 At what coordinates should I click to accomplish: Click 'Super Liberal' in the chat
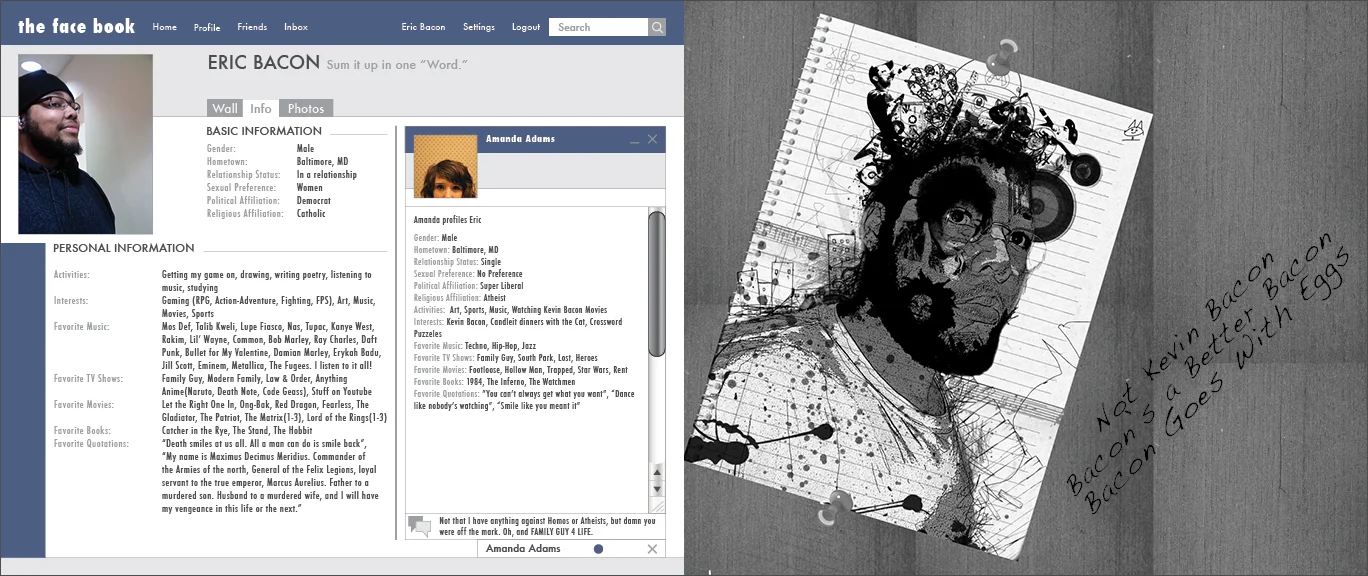pos(502,286)
